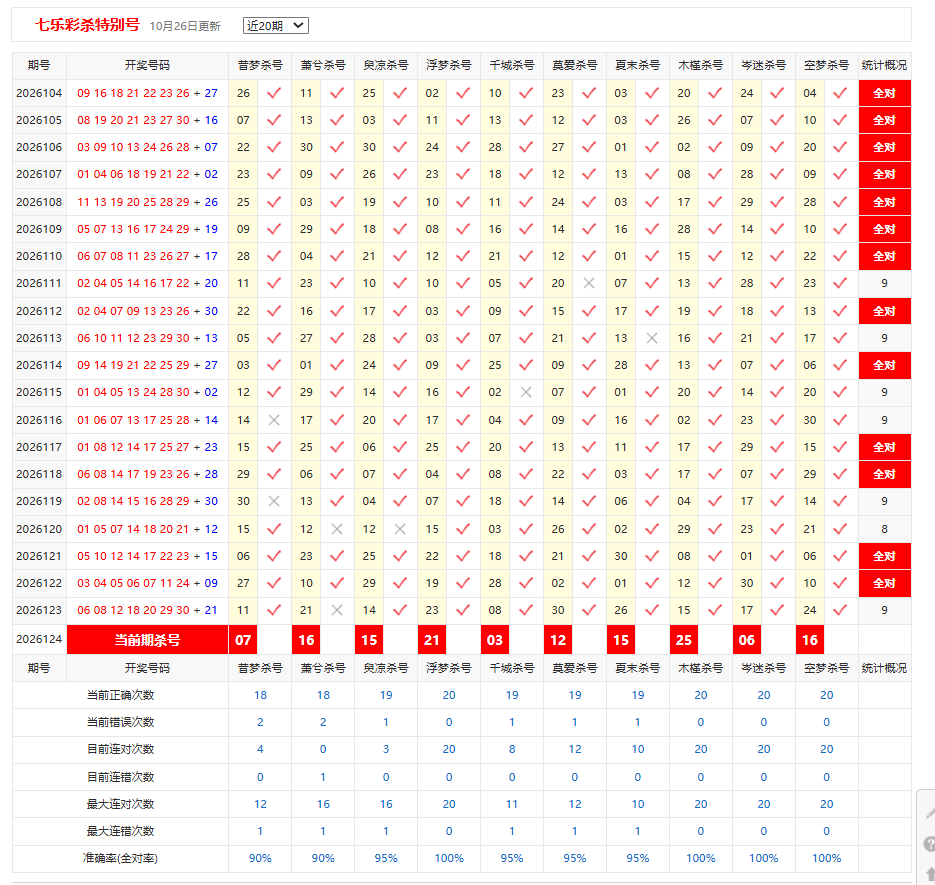
Task: Click the red 全对 badge in row 2026117
Action: pyautogui.click(x=884, y=447)
